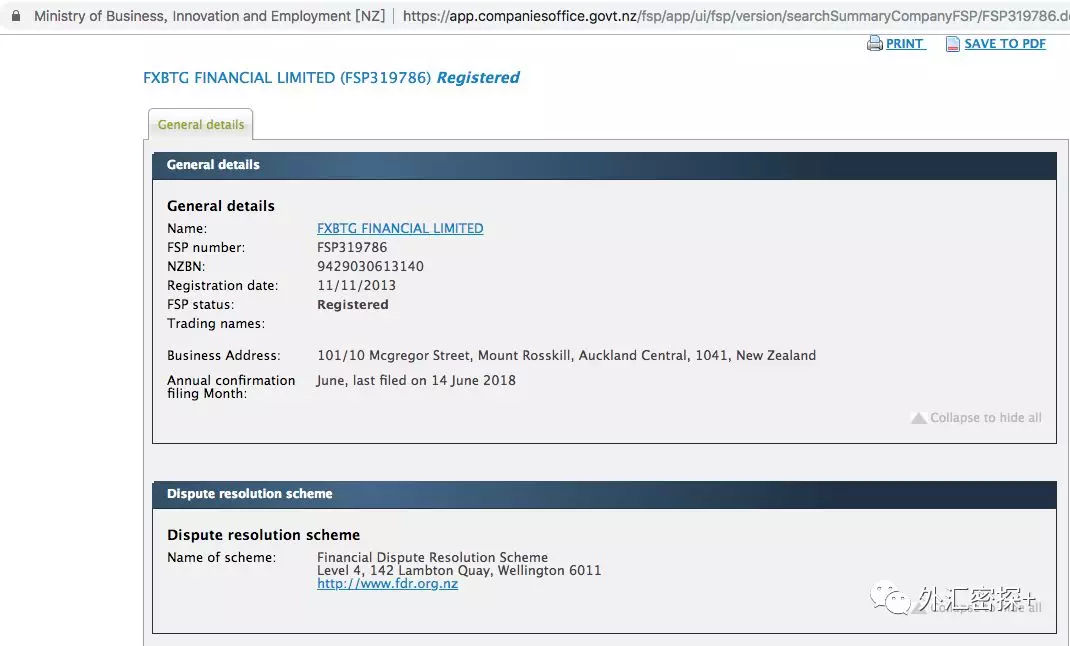
Task: Click the Mcgregor Street business address text
Action: coord(566,355)
